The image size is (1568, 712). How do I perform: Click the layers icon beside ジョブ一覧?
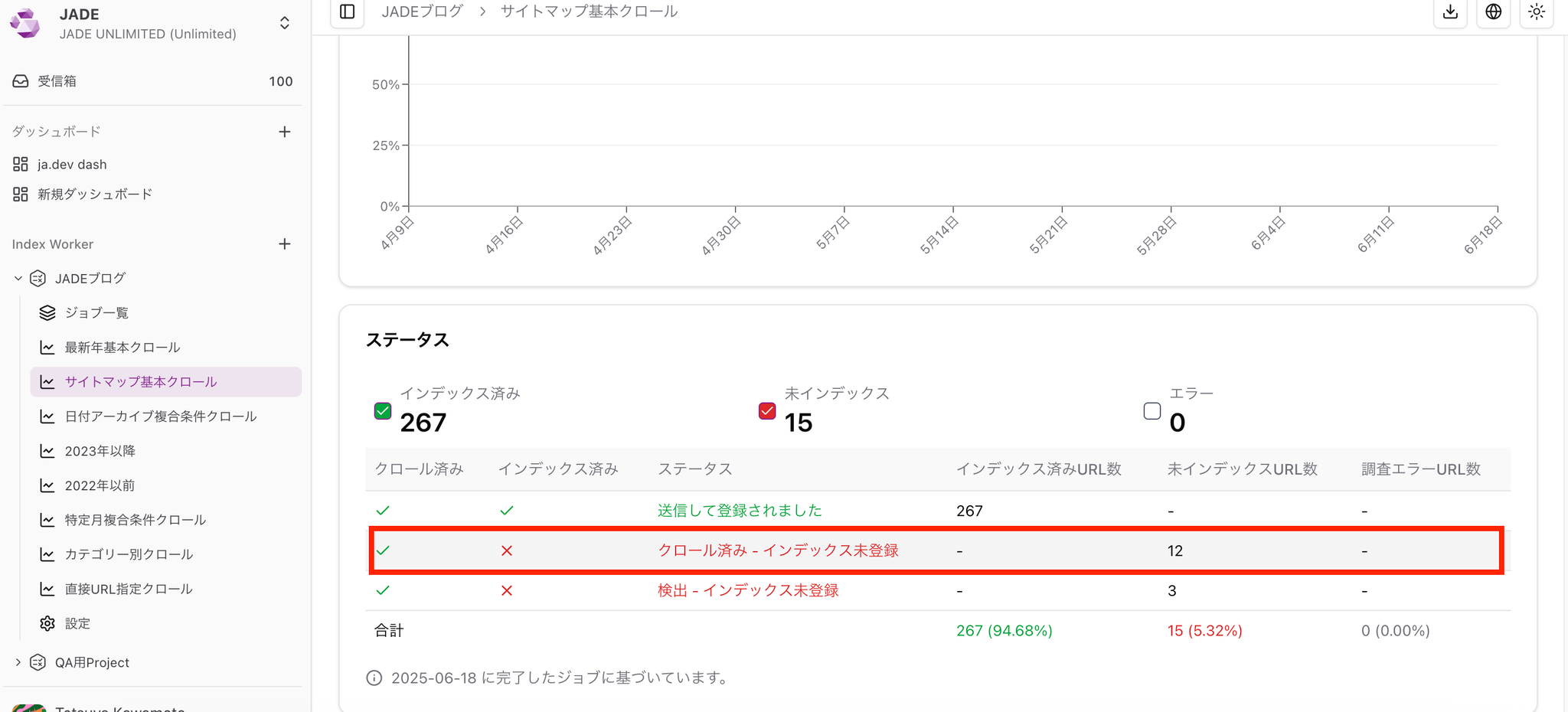47,313
